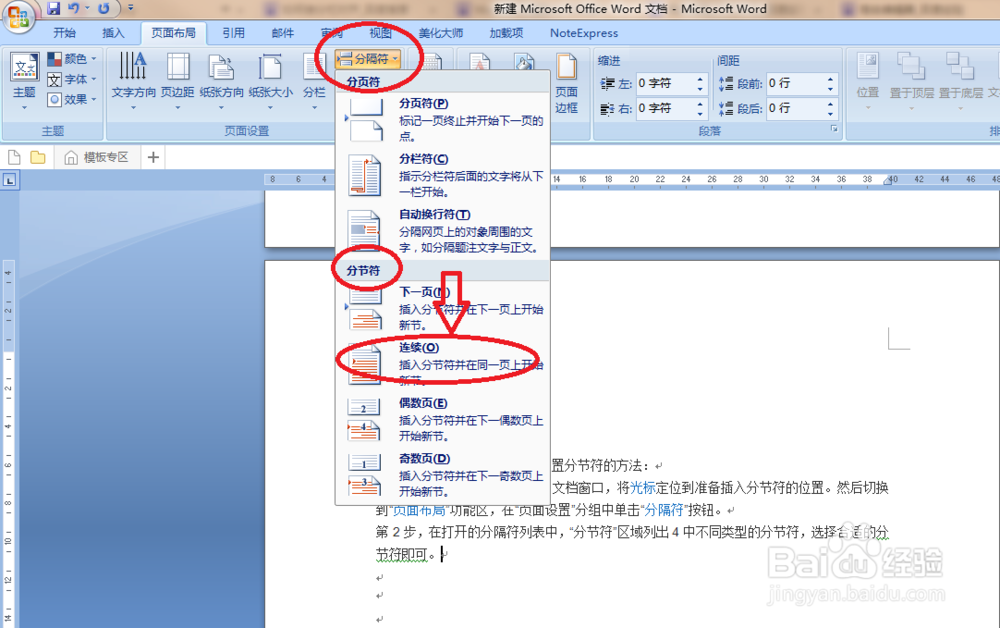1000x628 pixels.
Task: Insert 偶数页(E) section break
Action: click(443, 419)
